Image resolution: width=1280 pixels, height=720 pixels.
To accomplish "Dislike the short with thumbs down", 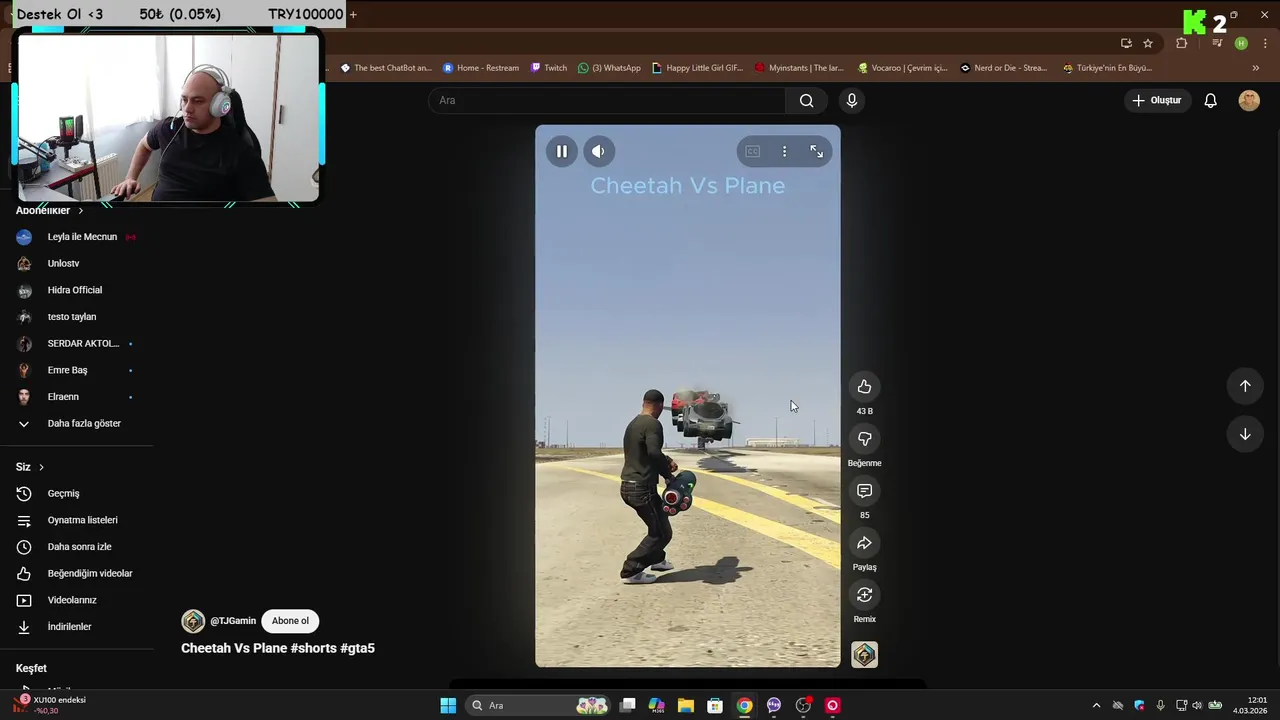I will [864, 439].
